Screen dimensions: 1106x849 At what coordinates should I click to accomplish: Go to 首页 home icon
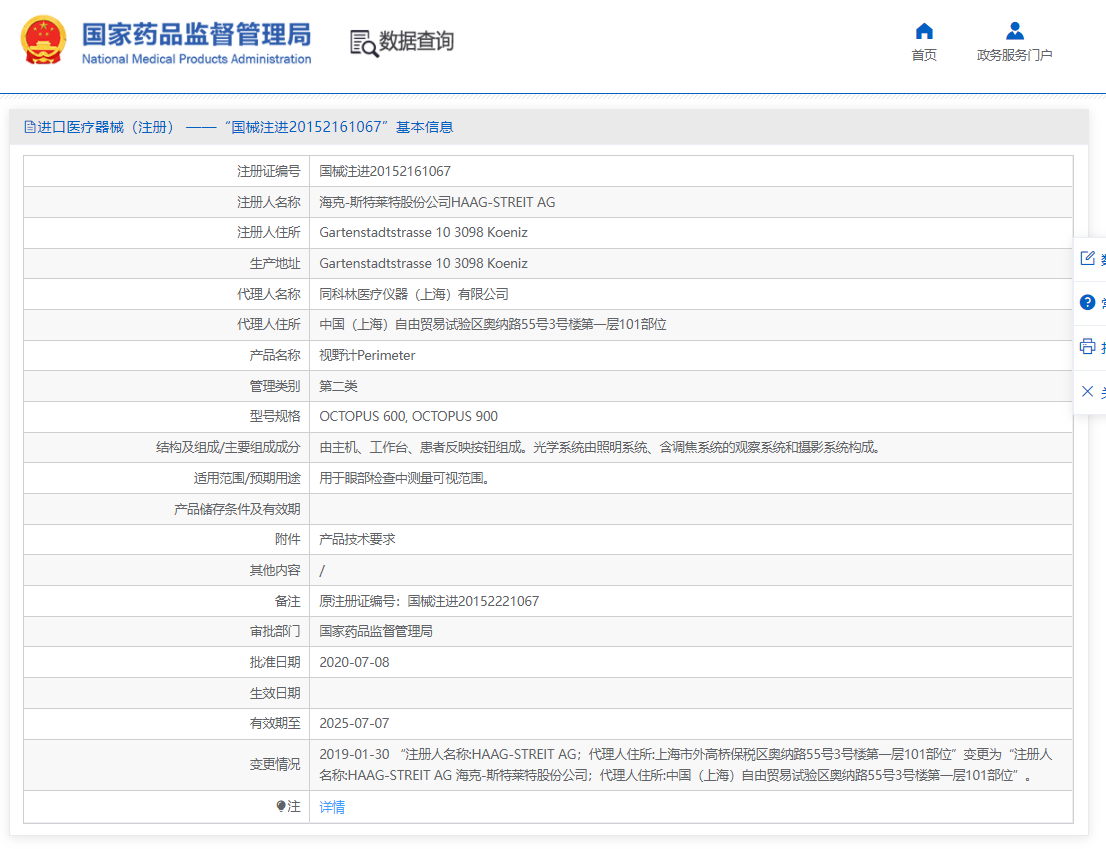tap(924, 31)
